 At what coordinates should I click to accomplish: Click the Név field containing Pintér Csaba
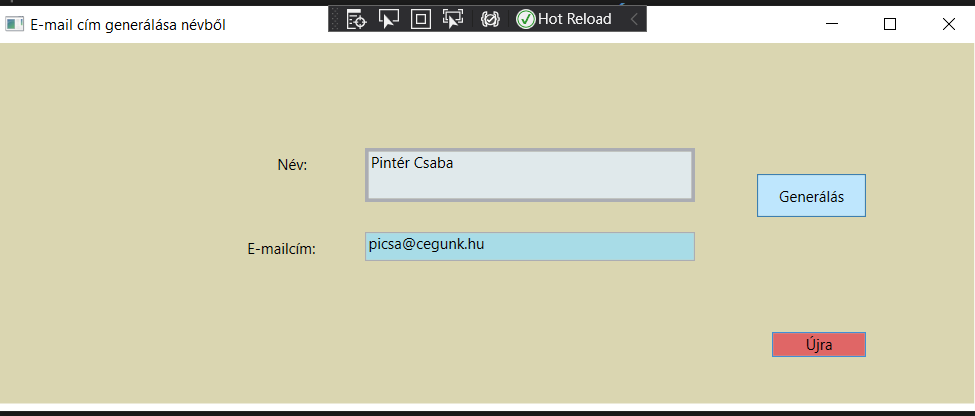coord(530,175)
